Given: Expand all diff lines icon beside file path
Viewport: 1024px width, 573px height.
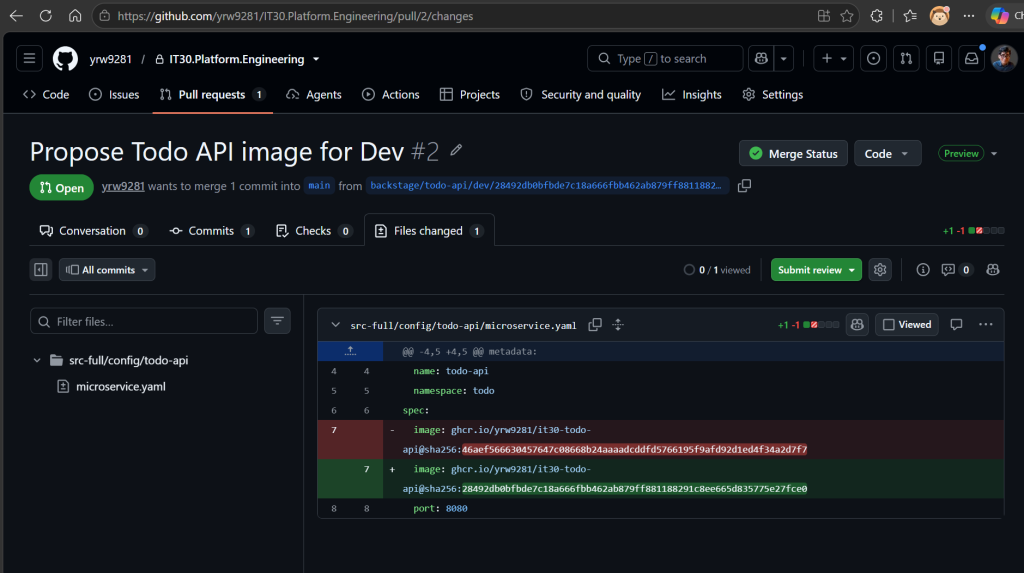Looking at the screenshot, I should tap(618, 325).
